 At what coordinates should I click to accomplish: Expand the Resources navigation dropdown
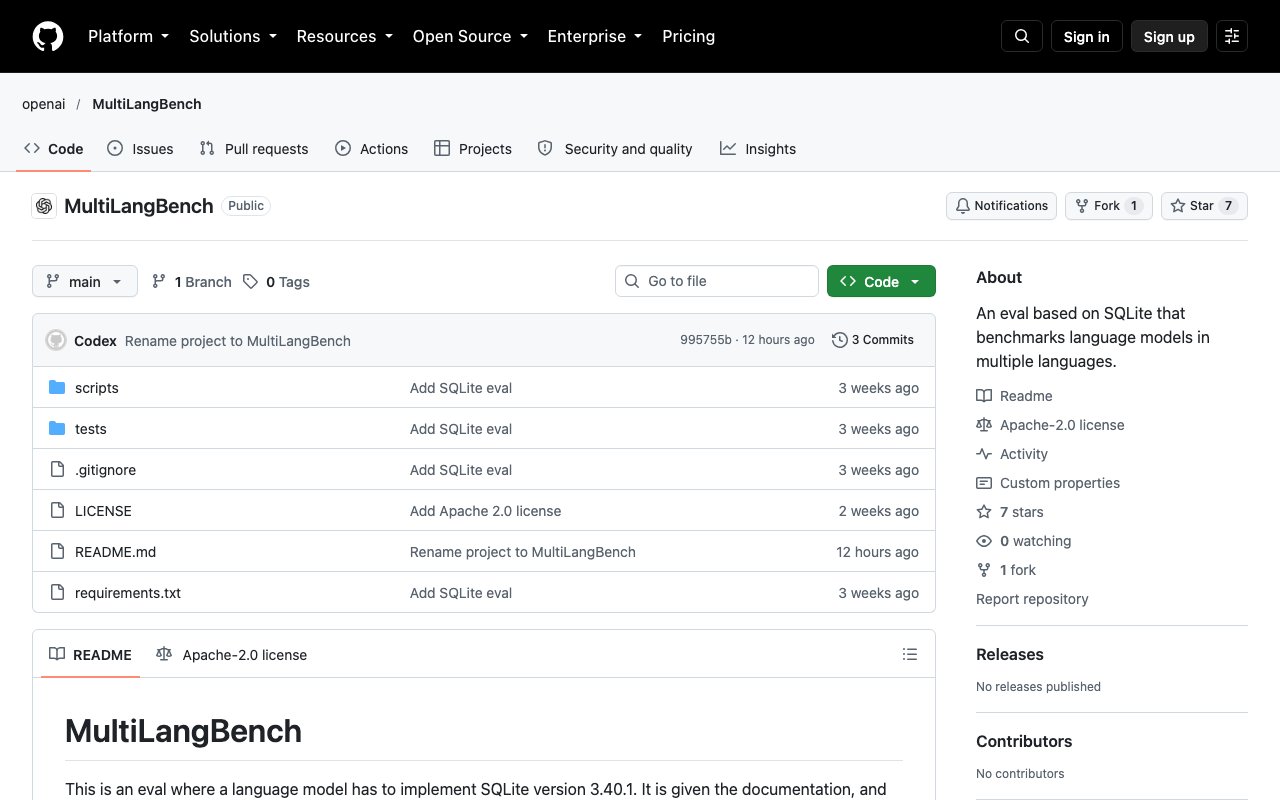coord(345,36)
